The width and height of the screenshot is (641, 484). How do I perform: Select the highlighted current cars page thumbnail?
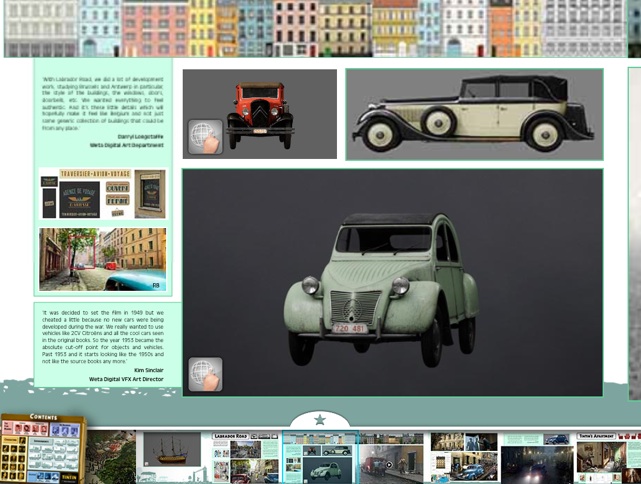tap(320, 457)
